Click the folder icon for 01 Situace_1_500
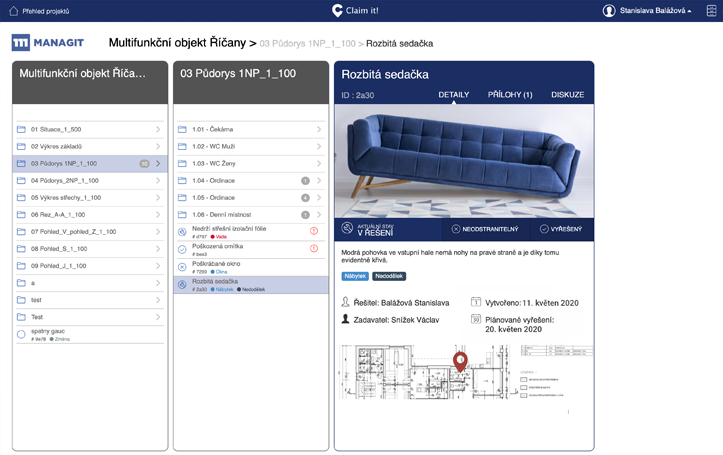 pyautogui.click(x=21, y=129)
